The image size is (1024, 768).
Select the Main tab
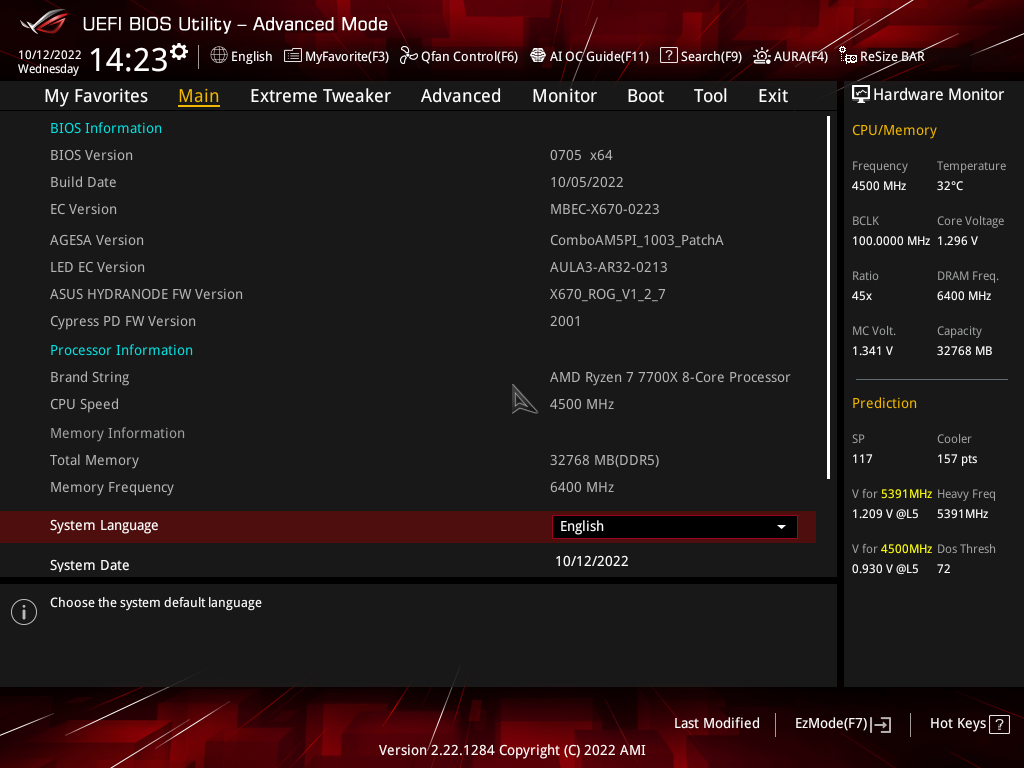[199, 96]
